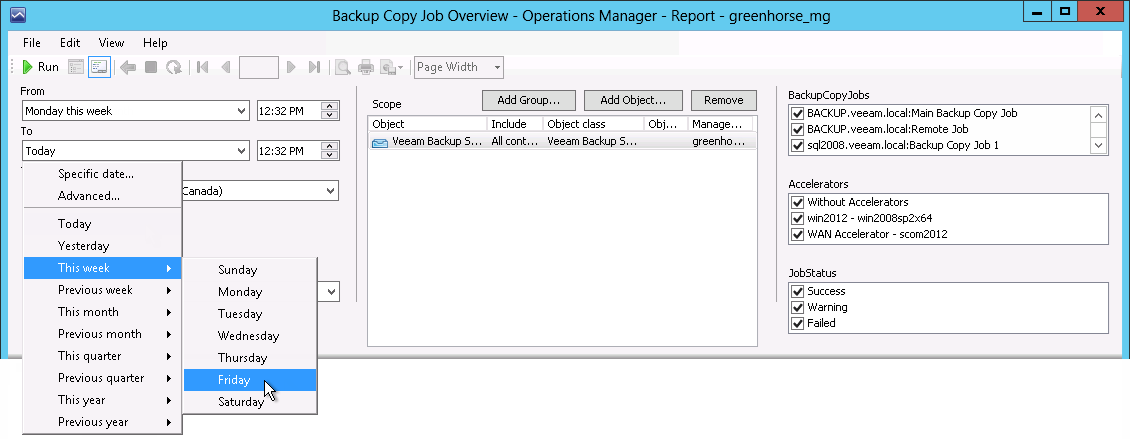Click the Add Object... button
The width and height of the screenshot is (1130, 439).
(x=632, y=100)
